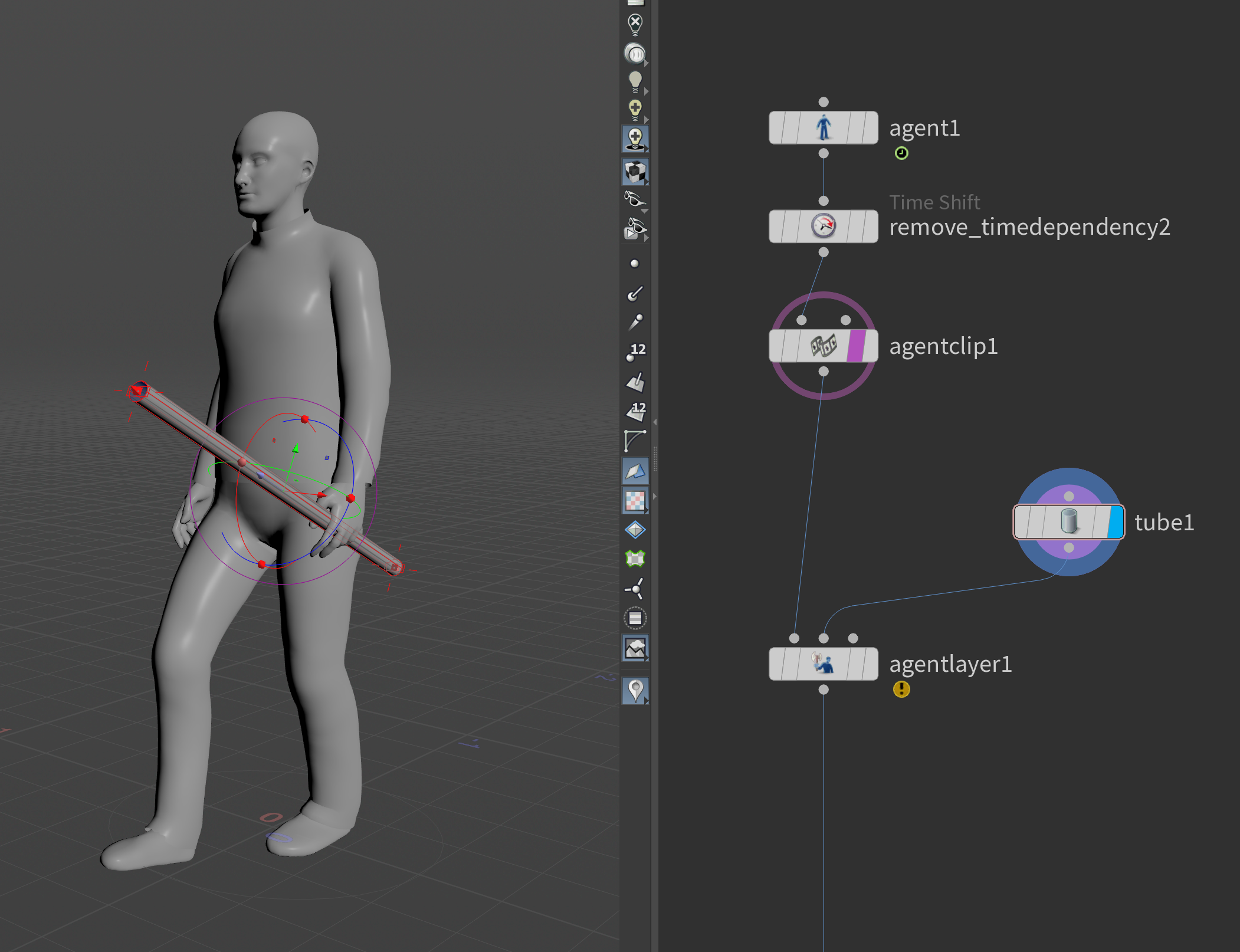Click agentlayer1 yellow warning badge
Screen dimensions: 1240x952
901,689
